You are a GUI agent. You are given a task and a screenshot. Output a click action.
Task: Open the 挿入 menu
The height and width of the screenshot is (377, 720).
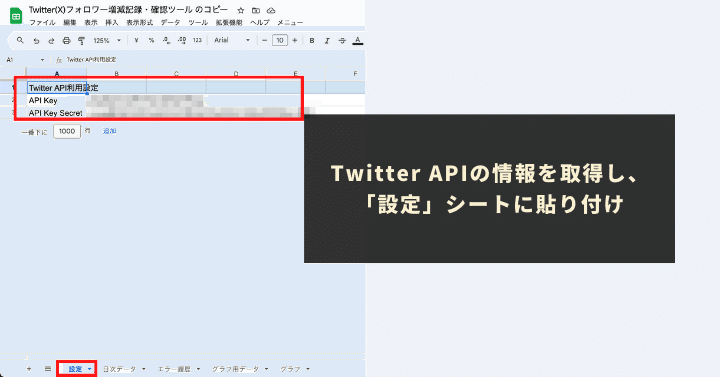pos(112,22)
